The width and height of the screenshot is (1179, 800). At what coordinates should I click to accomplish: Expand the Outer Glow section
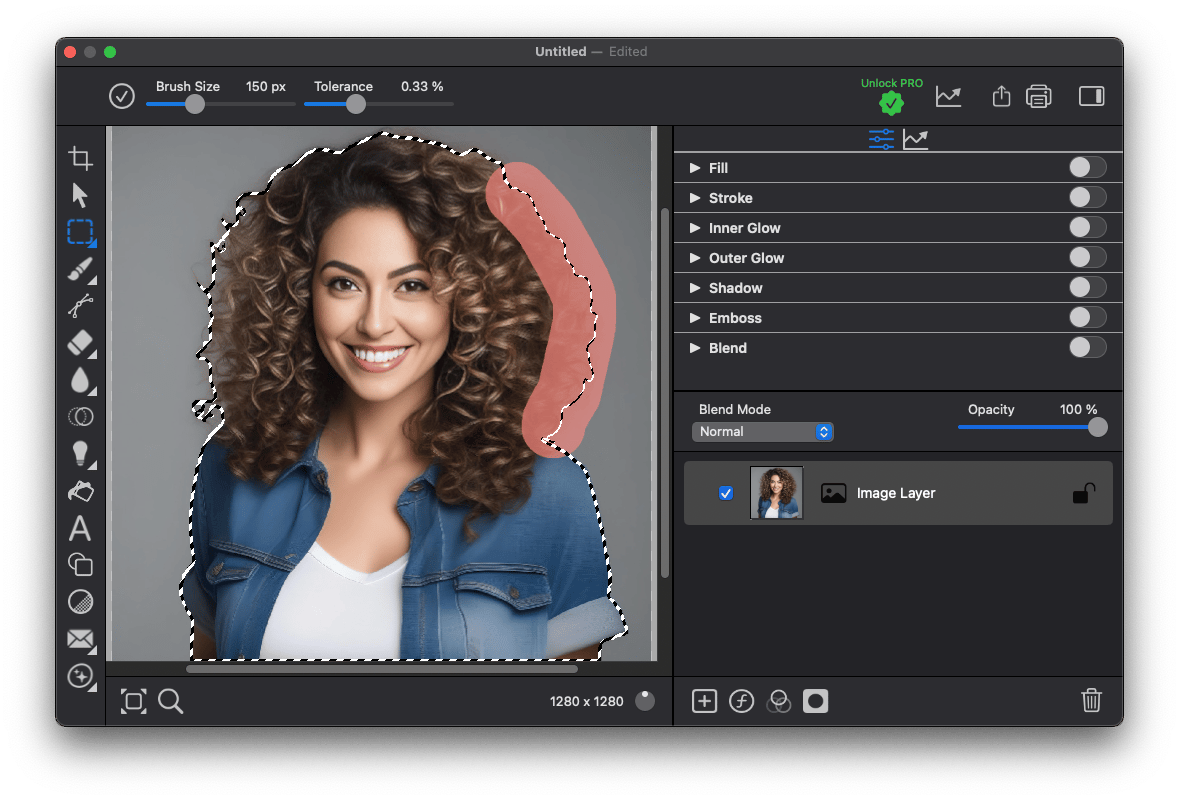695,258
